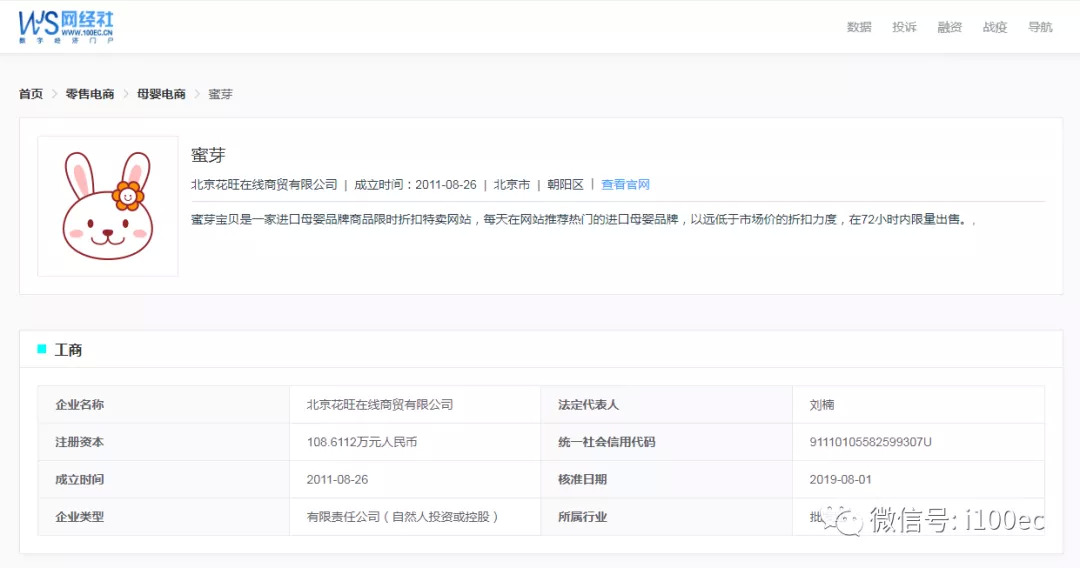1080x568 pixels.
Task: Click the 企业类型 table label
Action: [x=79, y=516]
